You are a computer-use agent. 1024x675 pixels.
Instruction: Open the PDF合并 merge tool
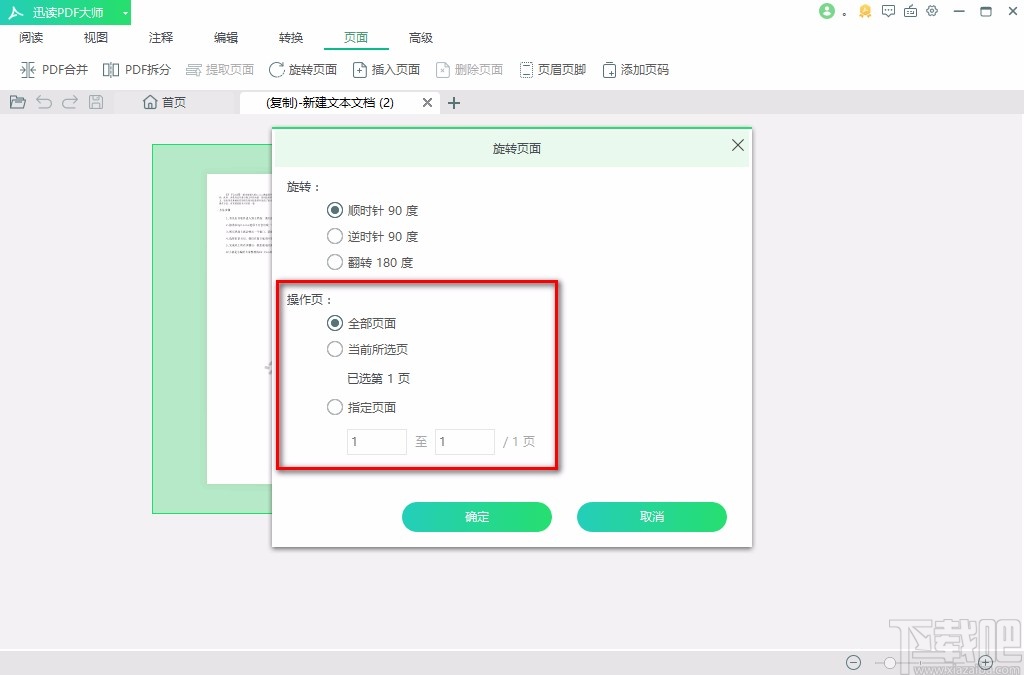54,69
